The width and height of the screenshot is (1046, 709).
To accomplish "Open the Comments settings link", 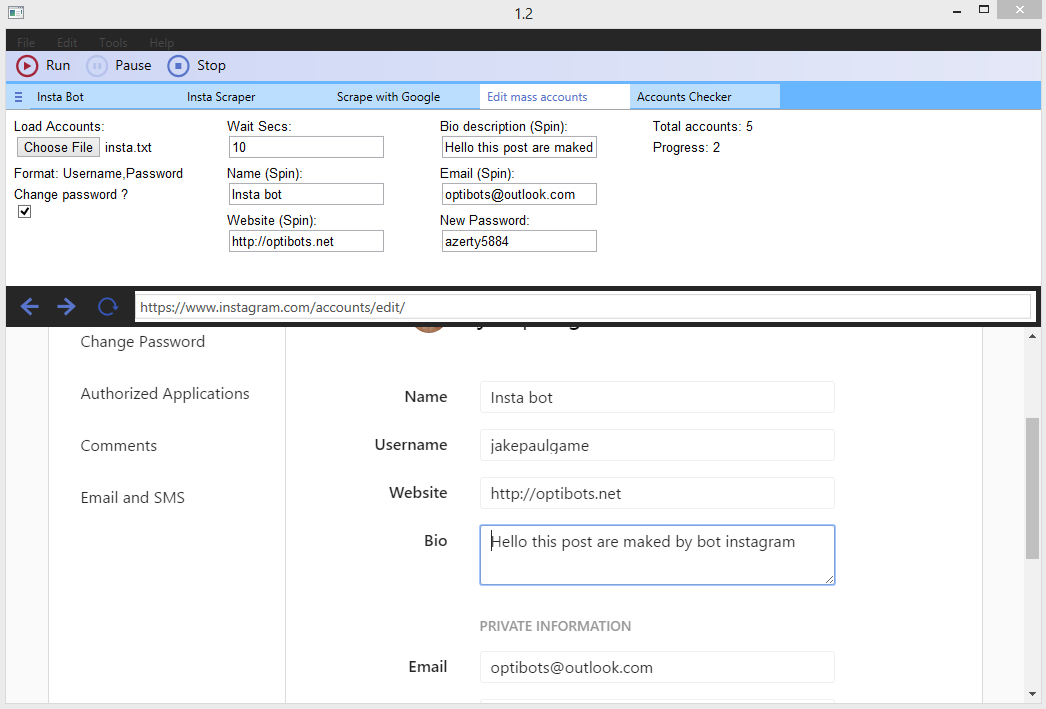I will (x=119, y=446).
